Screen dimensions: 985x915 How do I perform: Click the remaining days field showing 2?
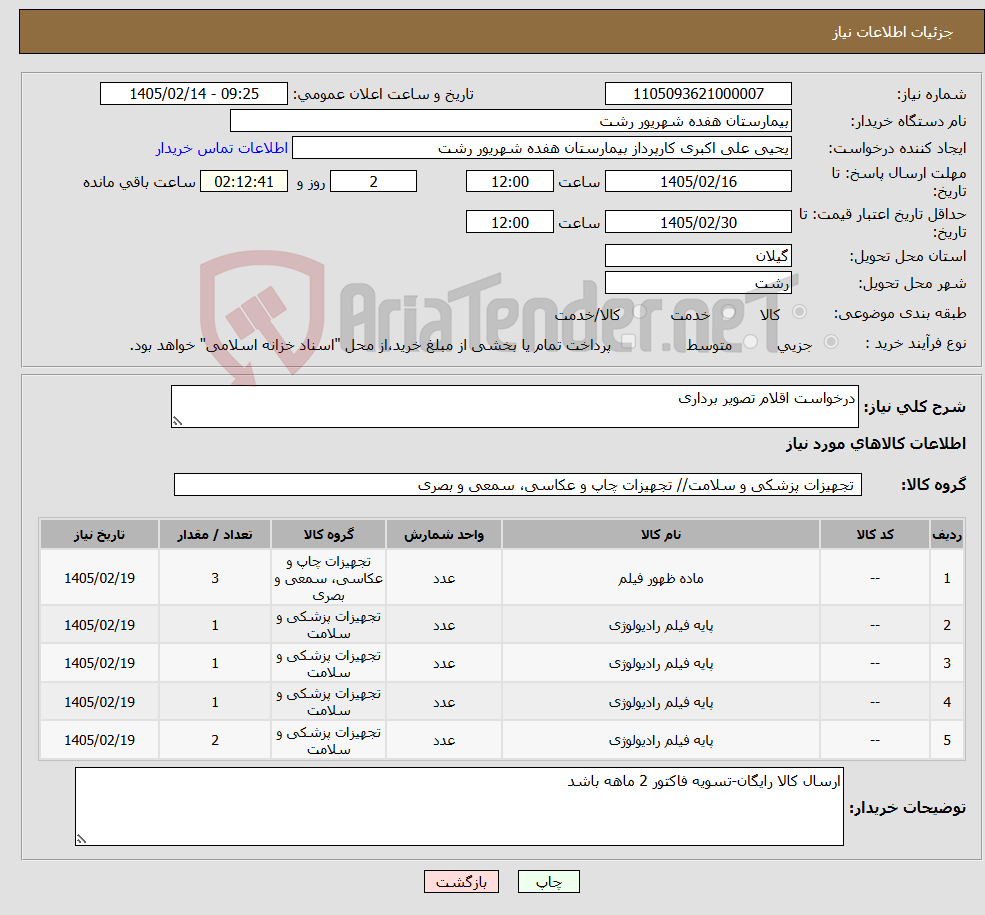pyautogui.click(x=373, y=181)
